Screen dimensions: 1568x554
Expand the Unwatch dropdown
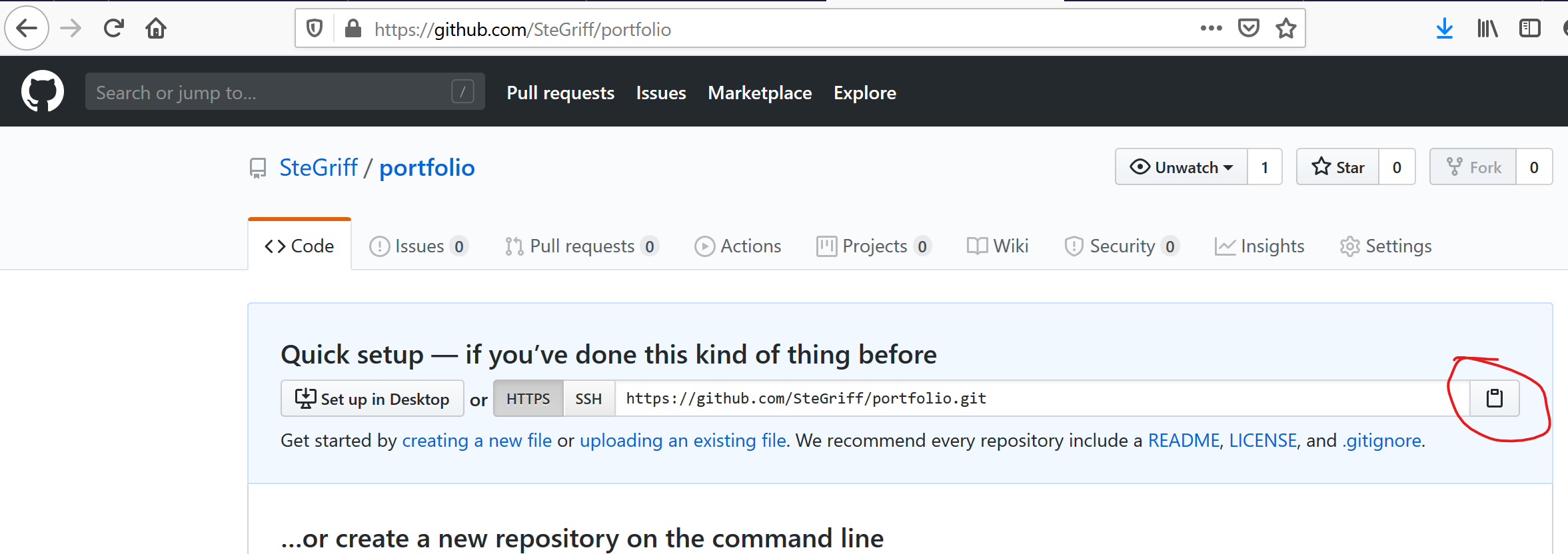(x=1181, y=167)
